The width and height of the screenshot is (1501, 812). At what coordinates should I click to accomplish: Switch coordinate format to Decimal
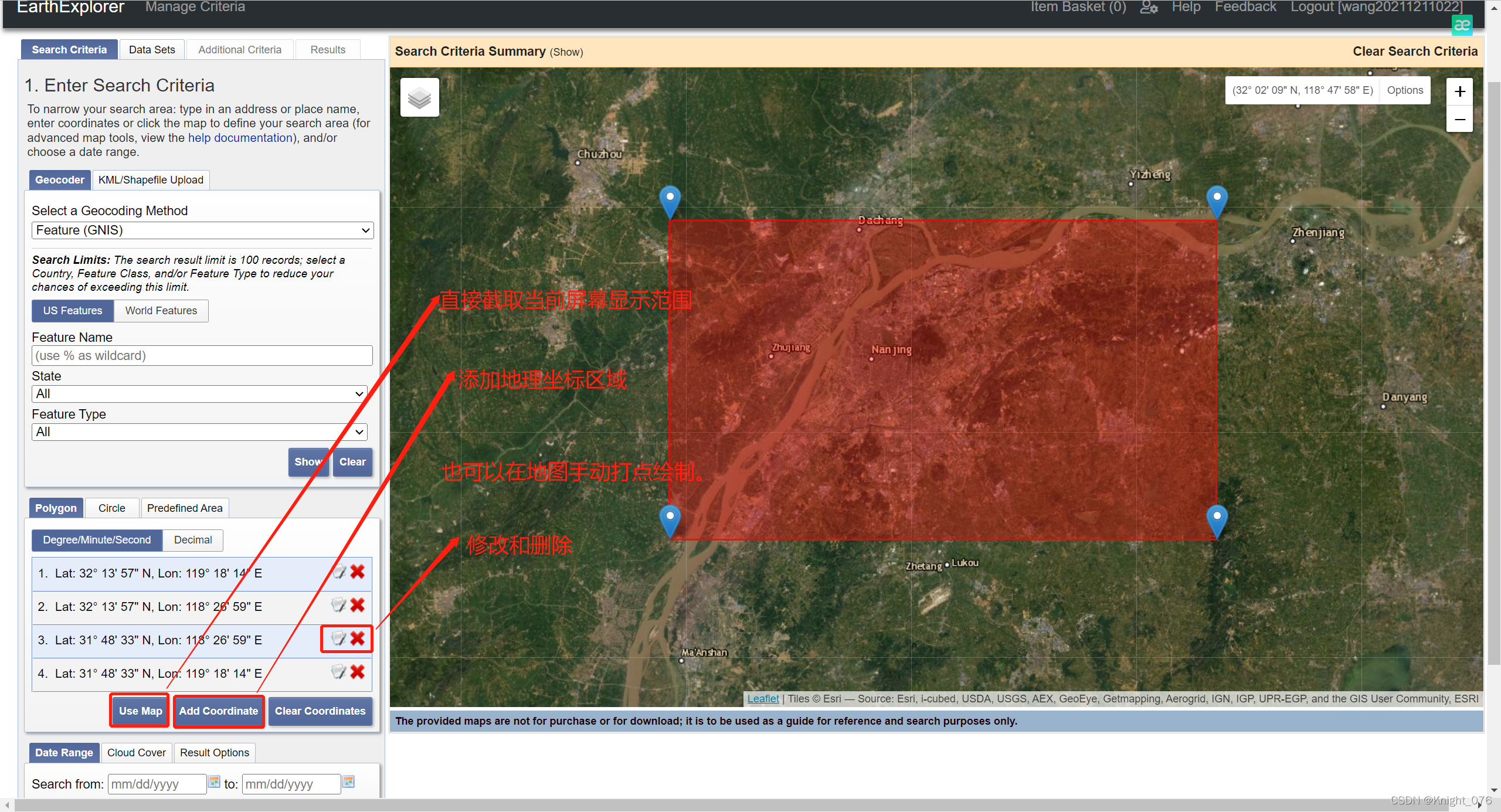coord(192,540)
